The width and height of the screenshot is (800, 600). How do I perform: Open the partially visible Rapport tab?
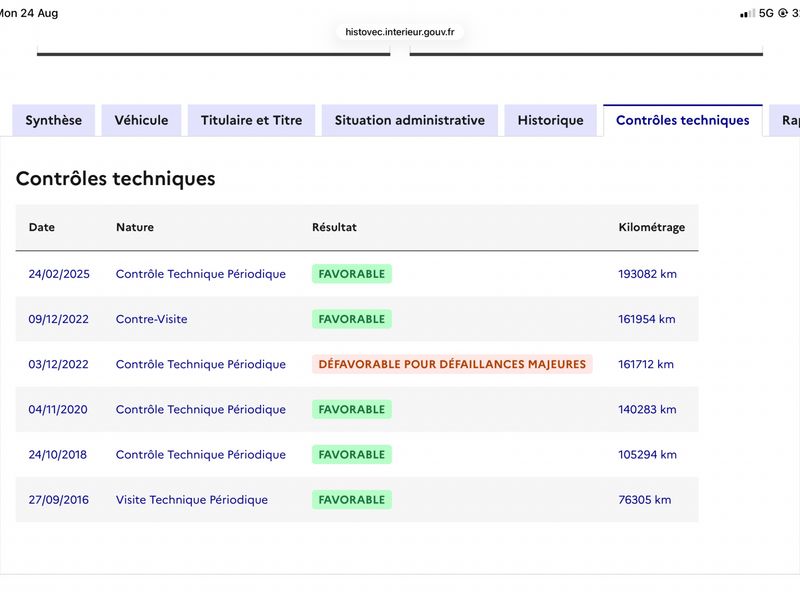tap(786, 120)
